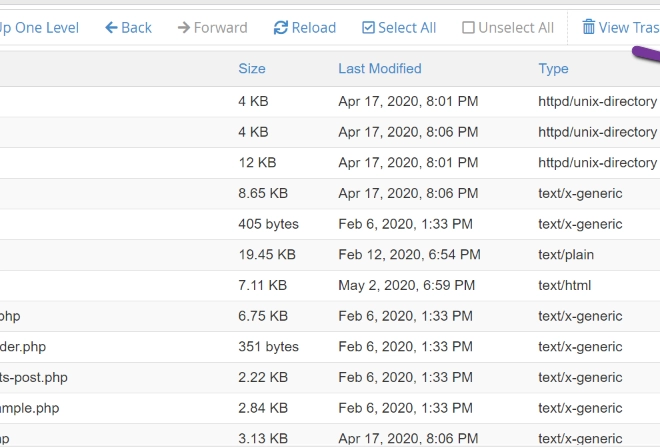Select the 405 bytes text/x-generic row
The width and height of the screenshot is (660, 447).
[330, 224]
